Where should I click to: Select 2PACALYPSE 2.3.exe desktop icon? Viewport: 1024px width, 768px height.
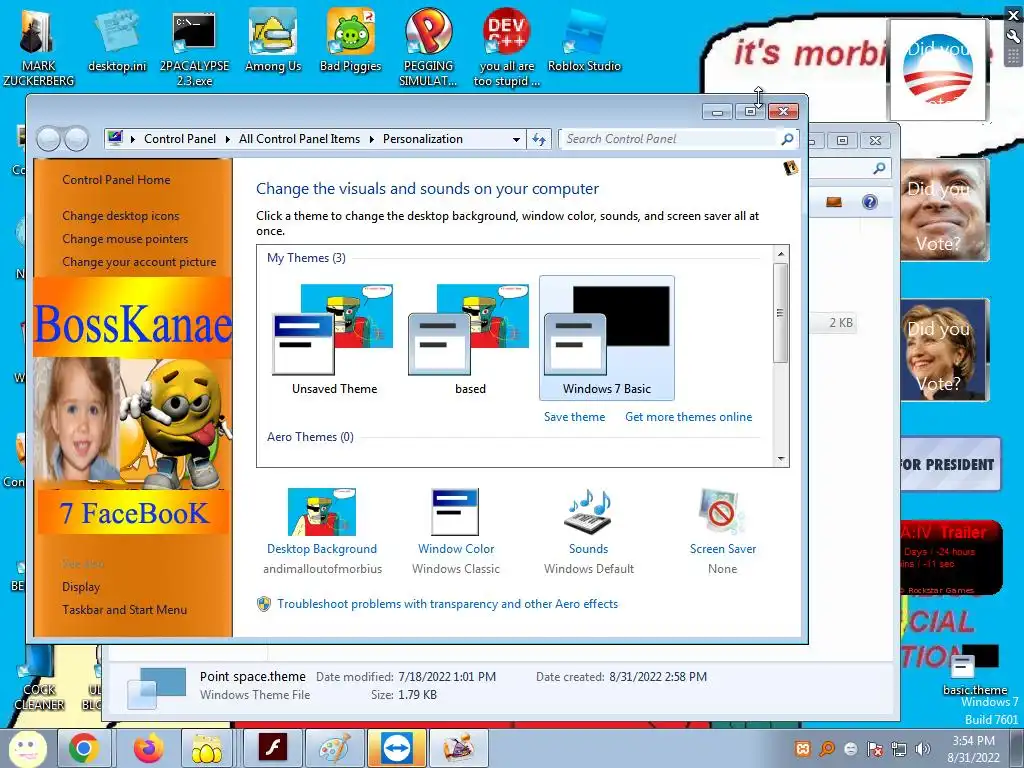pyautogui.click(x=194, y=47)
